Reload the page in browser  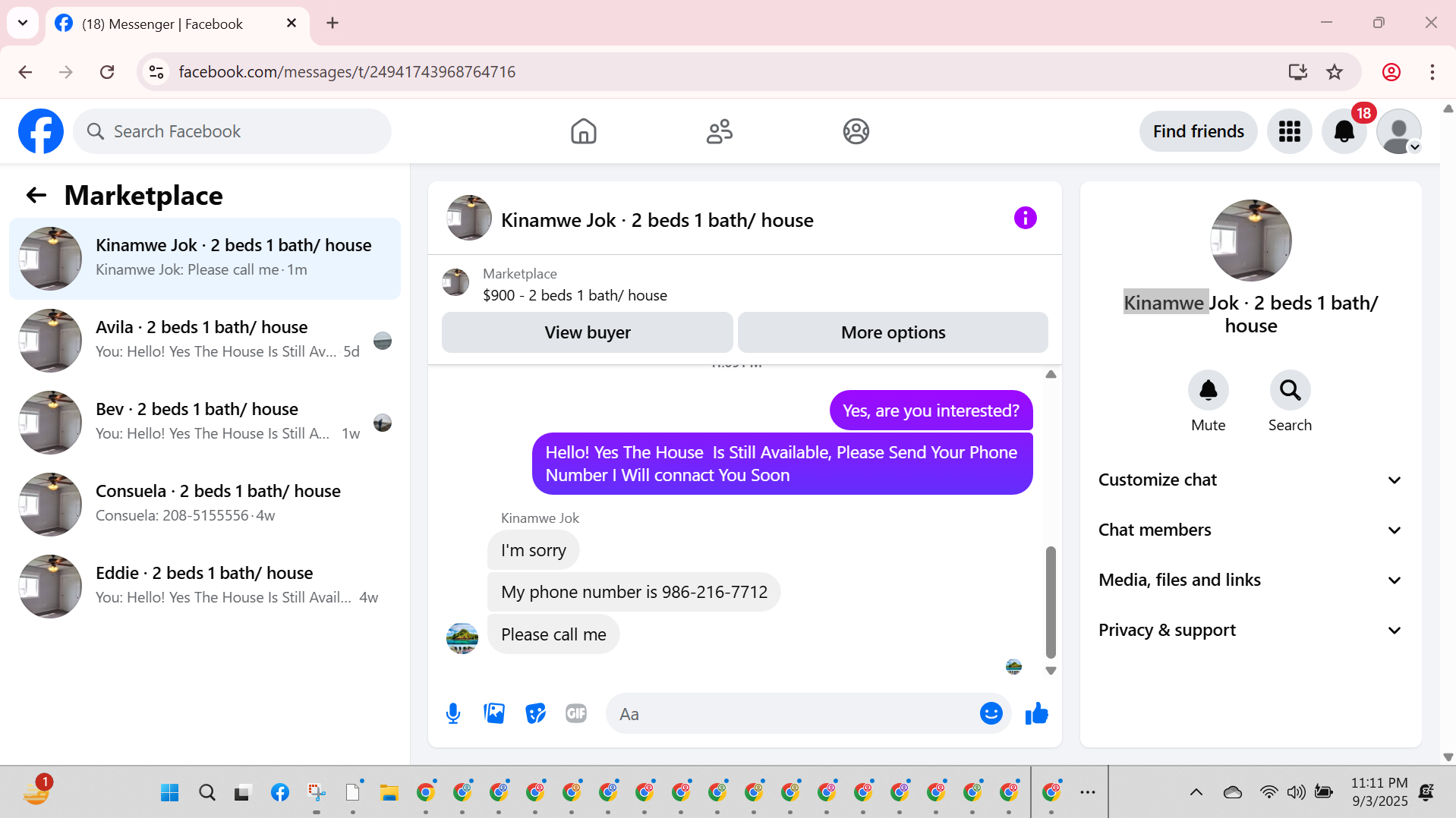pyautogui.click(x=107, y=72)
